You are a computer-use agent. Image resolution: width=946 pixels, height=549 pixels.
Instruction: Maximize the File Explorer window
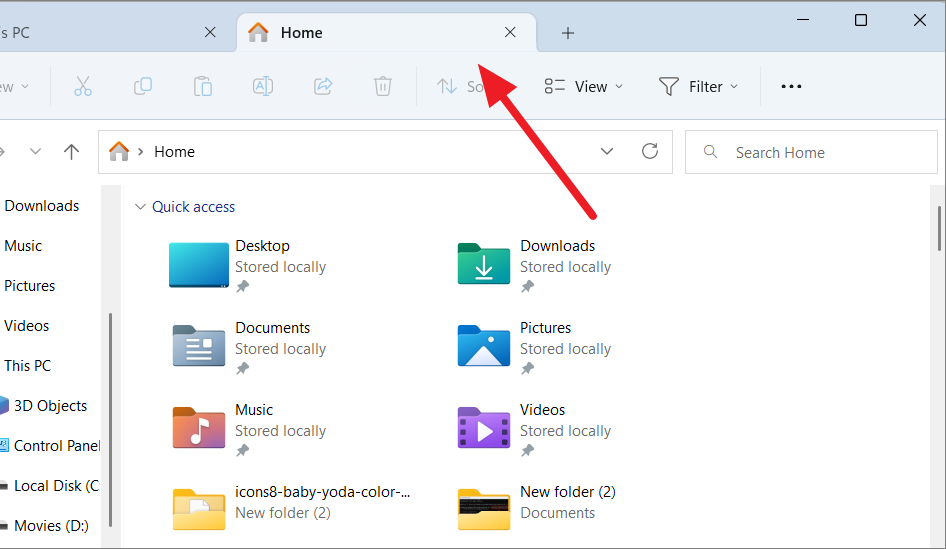pyautogui.click(x=861, y=20)
